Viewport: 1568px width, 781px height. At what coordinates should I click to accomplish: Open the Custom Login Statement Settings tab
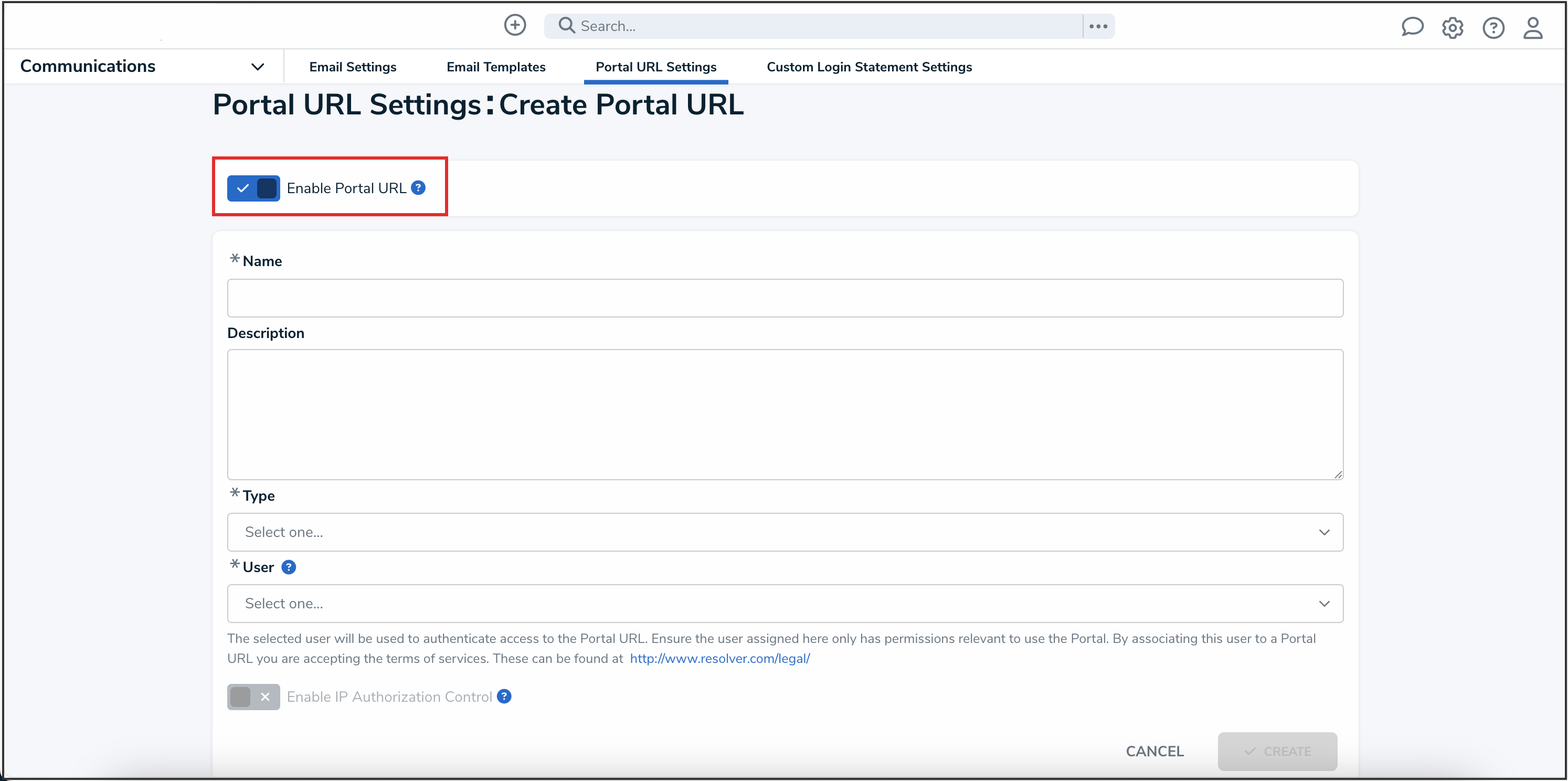click(869, 67)
